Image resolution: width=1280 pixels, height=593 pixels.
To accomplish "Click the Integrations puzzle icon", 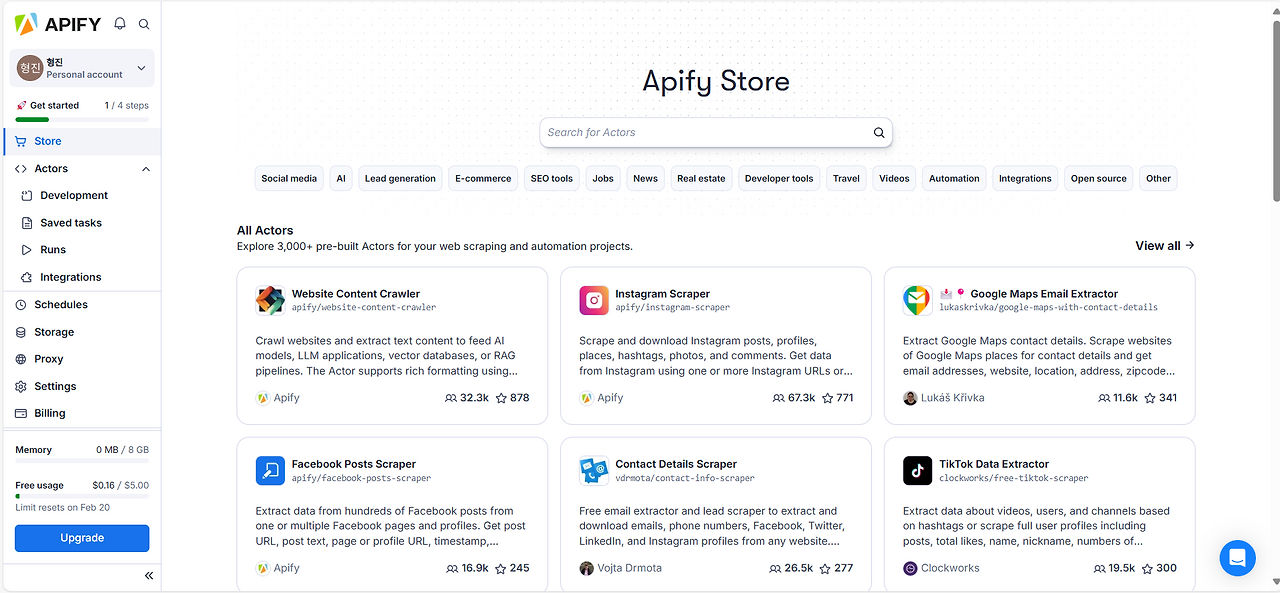I will tap(28, 277).
